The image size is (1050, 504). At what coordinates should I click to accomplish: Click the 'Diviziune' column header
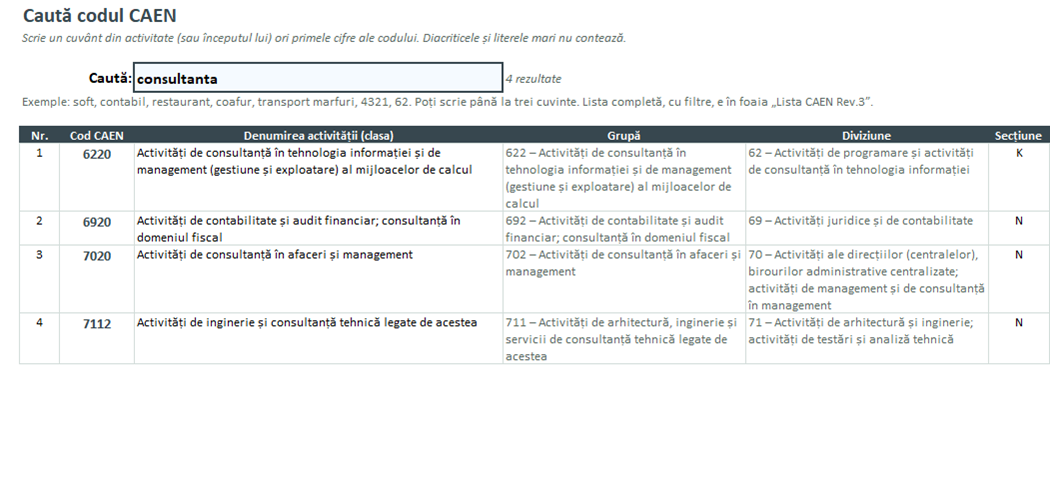point(867,135)
